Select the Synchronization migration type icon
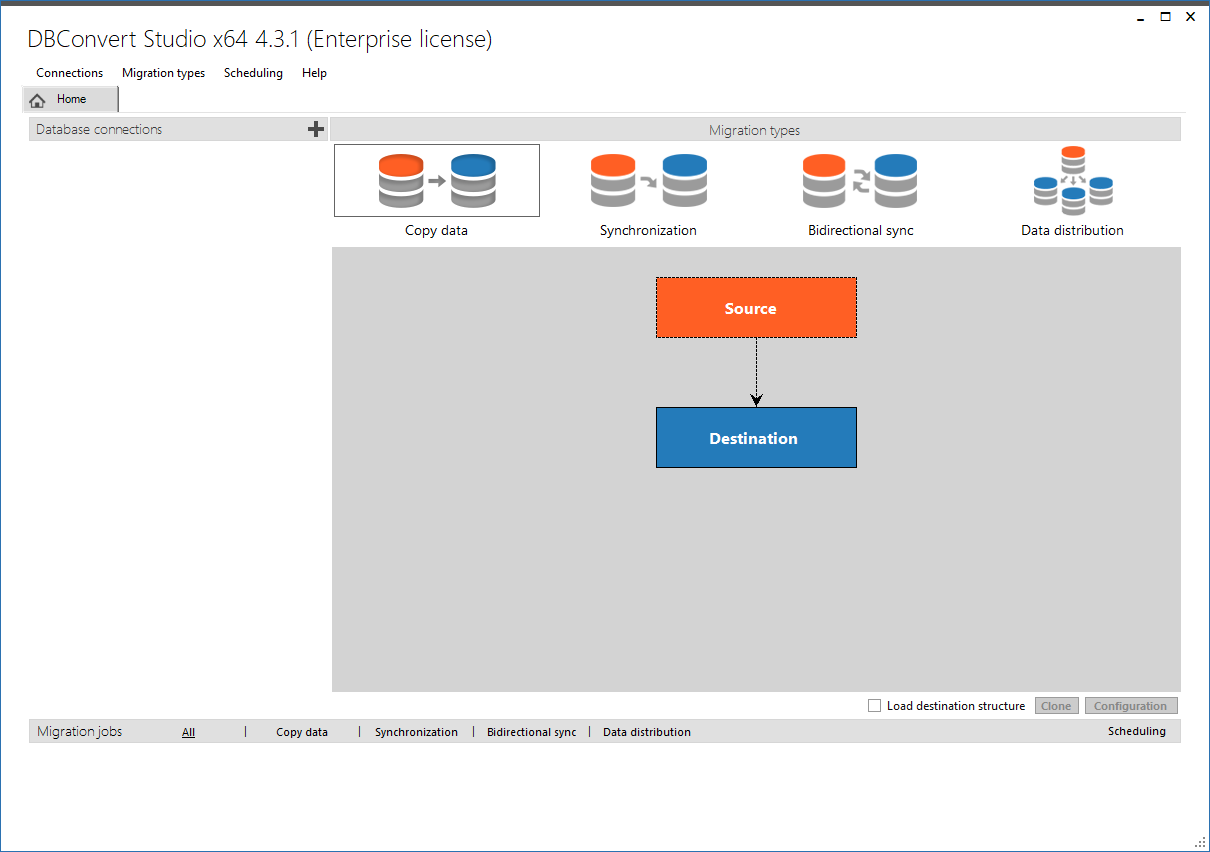The height and width of the screenshot is (852, 1210). point(648,181)
